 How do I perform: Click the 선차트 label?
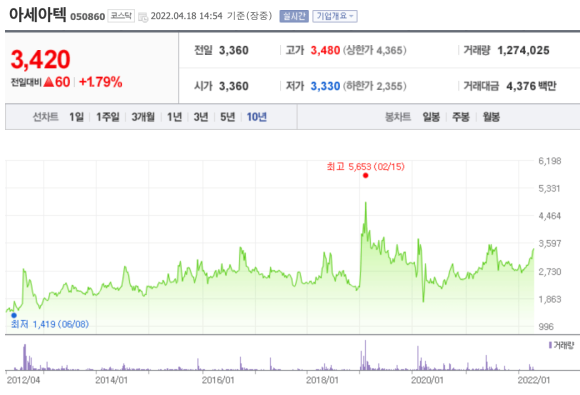[x=46, y=117]
